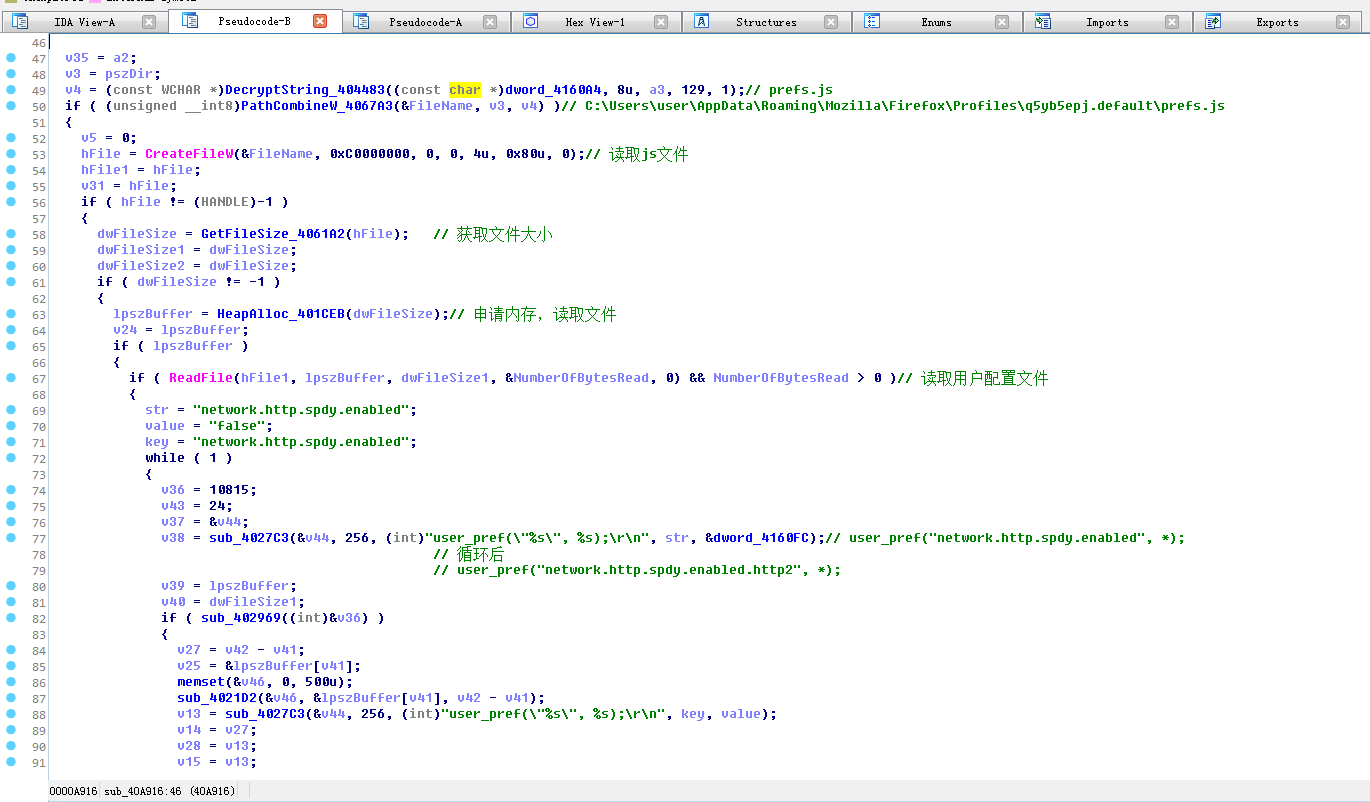Click the IDA View-A tab icon
1370x802 pixels.
[21, 21]
